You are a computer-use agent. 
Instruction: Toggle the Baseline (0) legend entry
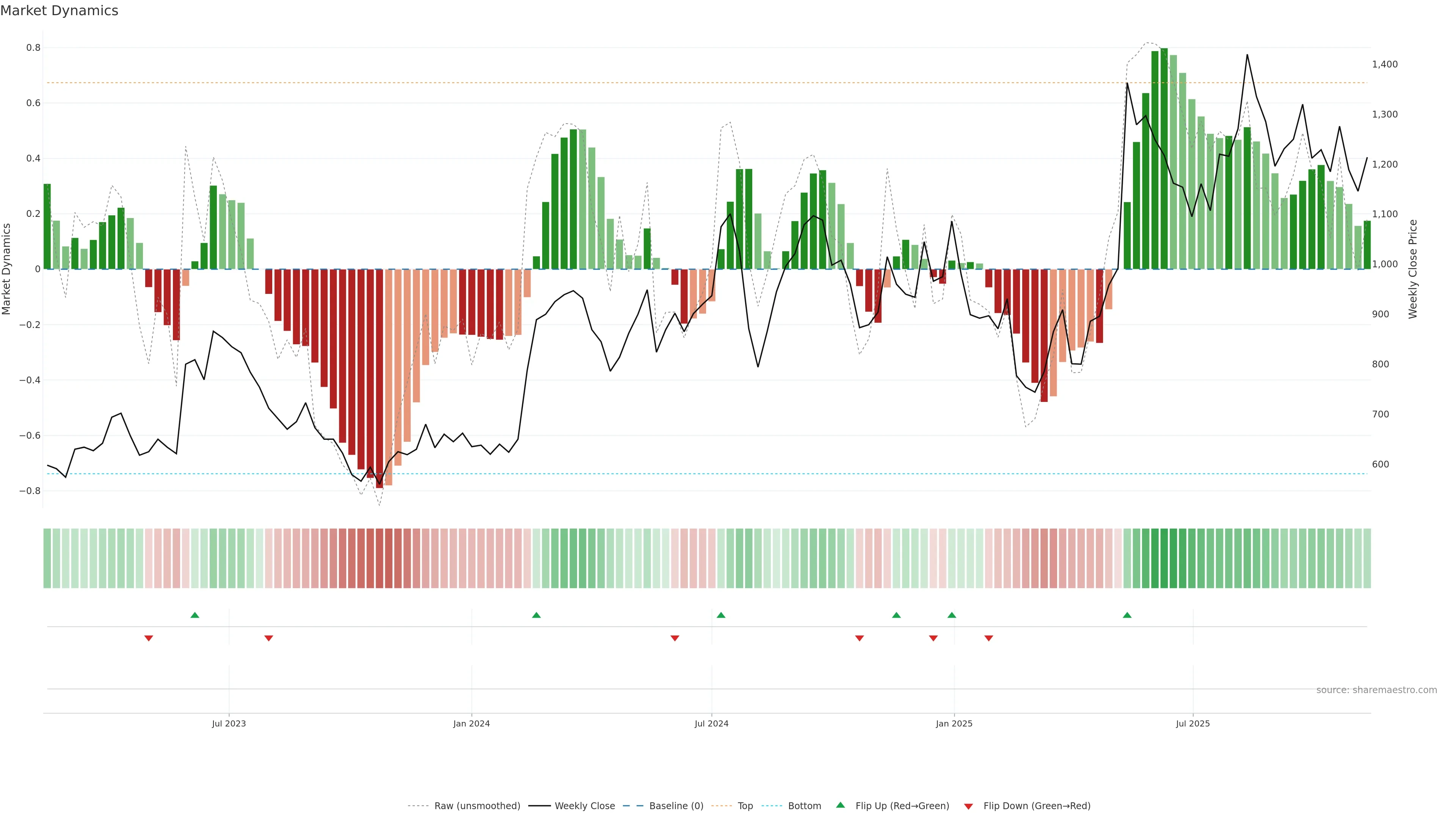click(676, 806)
